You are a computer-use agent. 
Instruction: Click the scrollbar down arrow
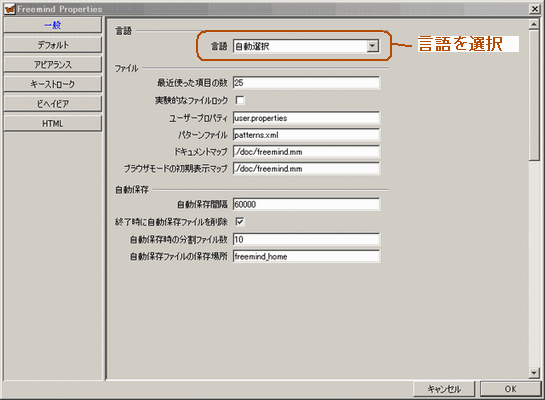(534, 373)
